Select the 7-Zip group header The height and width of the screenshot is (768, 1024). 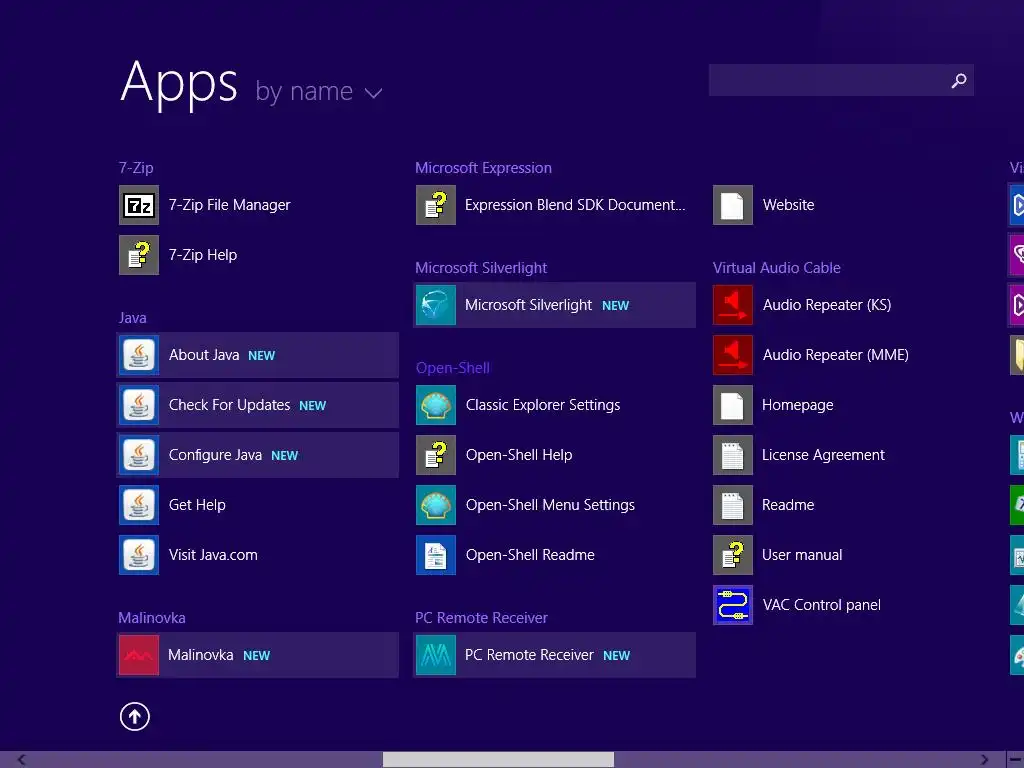coord(136,168)
